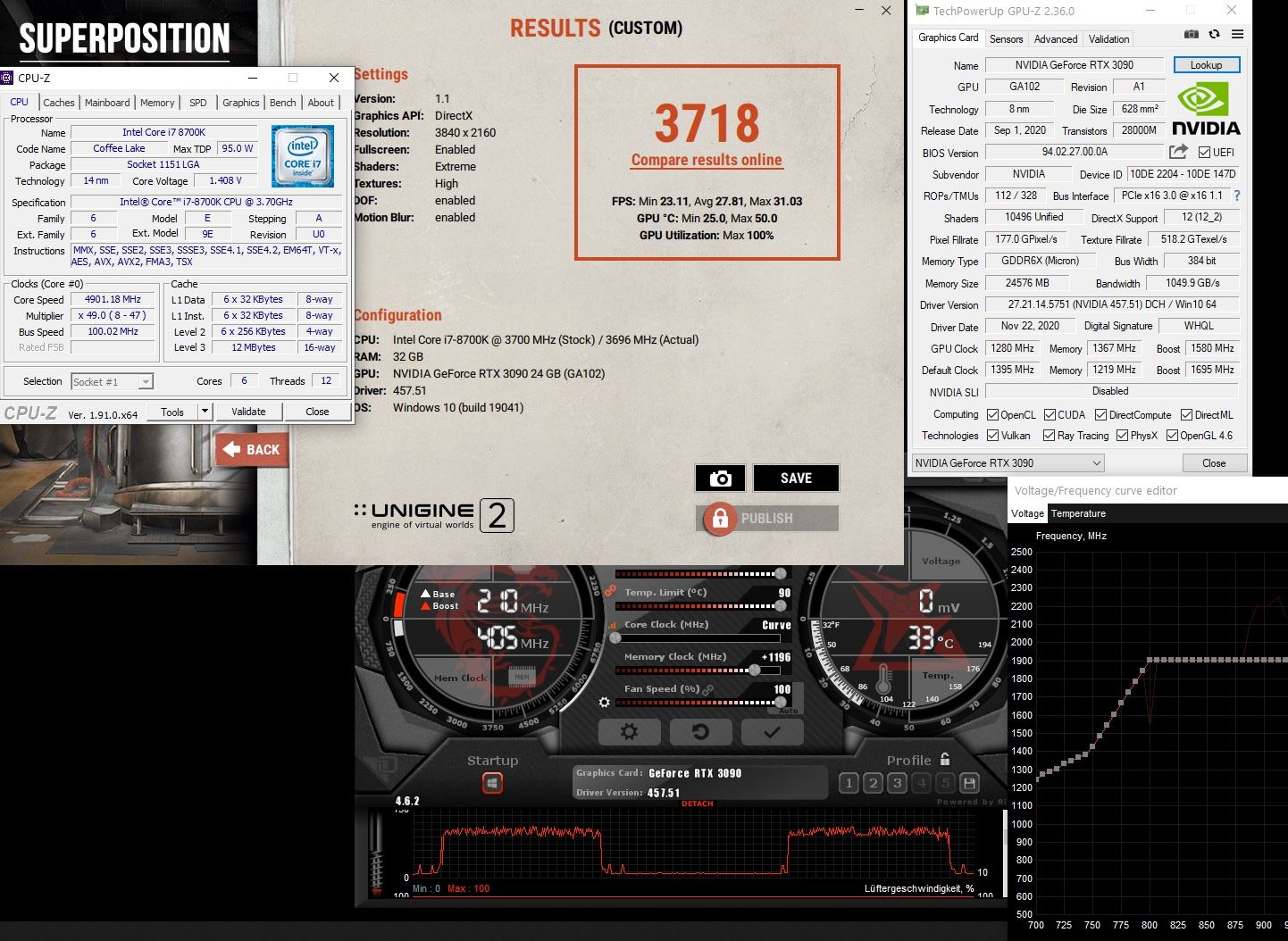Toggle Ray Tracing checkbox
Image resolution: width=1288 pixels, height=941 pixels.
click(x=1049, y=436)
